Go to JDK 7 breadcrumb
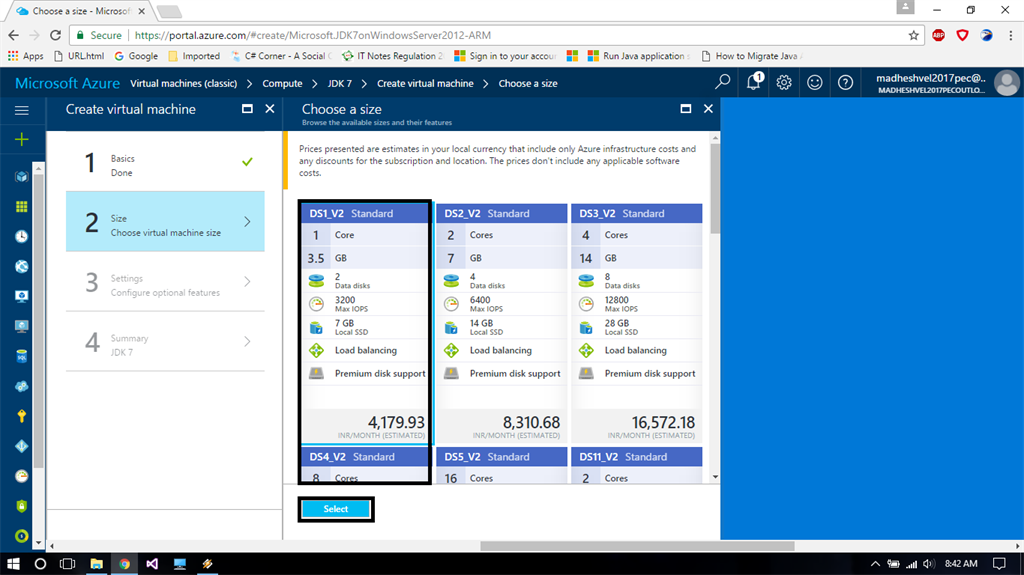 coord(340,83)
